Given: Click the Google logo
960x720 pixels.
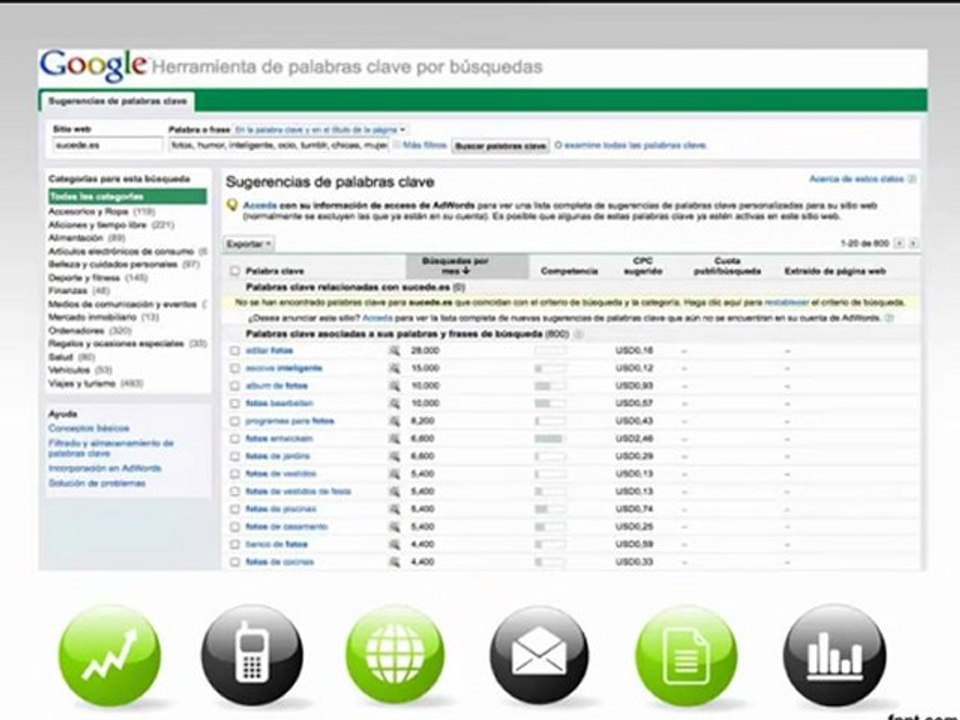Looking at the screenshot, I should 93,66.
